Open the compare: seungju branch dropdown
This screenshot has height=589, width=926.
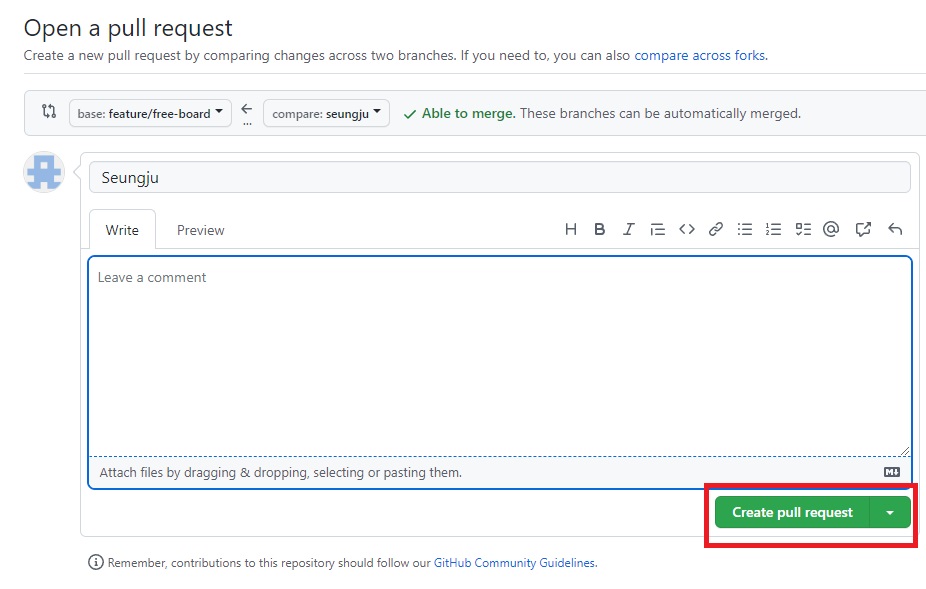pyautogui.click(x=326, y=113)
